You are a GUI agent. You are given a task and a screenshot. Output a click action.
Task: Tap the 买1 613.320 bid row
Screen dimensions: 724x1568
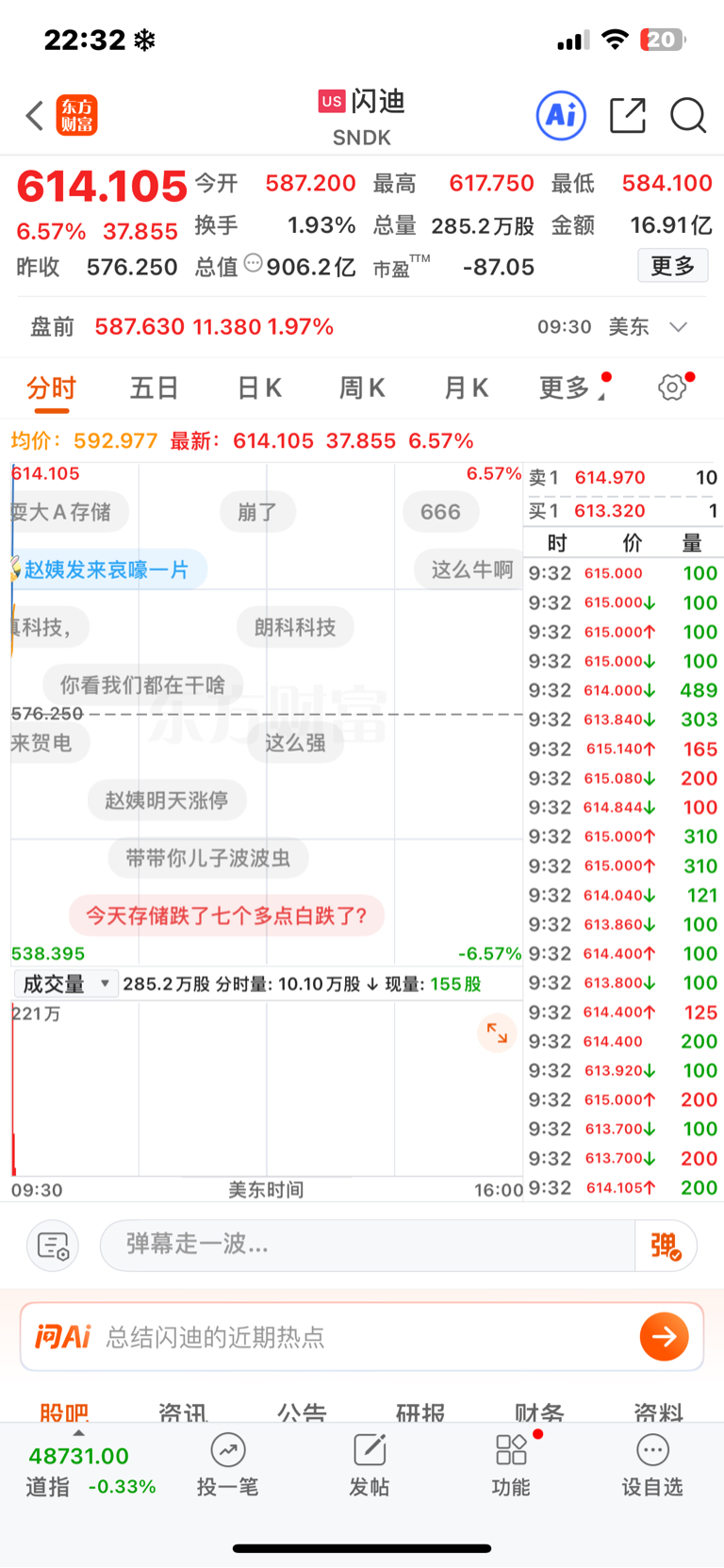(x=623, y=511)
